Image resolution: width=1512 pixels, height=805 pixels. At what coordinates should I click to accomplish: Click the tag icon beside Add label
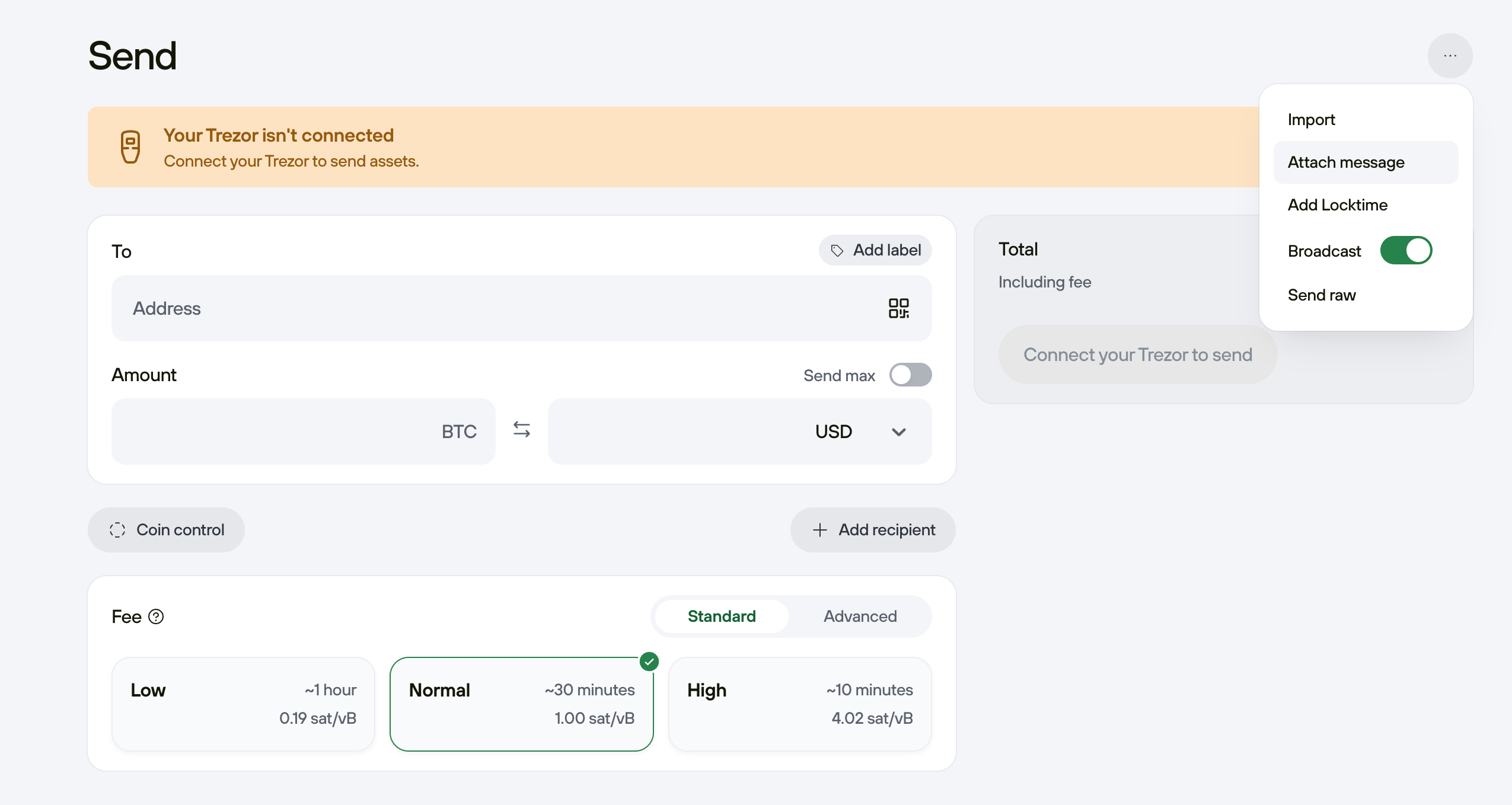(x=837, y=251)
